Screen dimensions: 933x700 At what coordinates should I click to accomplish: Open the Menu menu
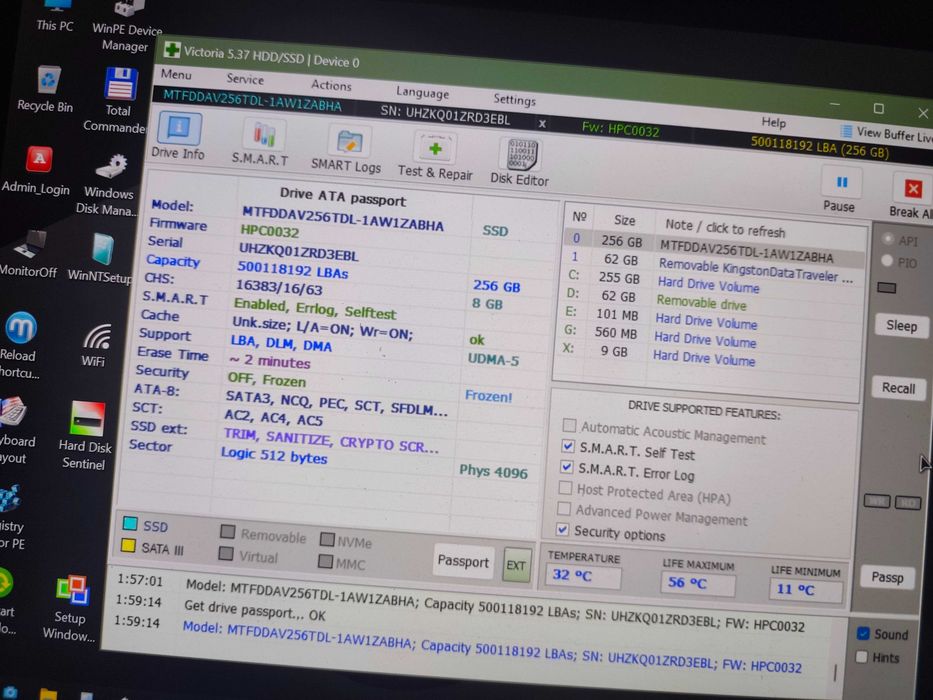pos(176,74)
